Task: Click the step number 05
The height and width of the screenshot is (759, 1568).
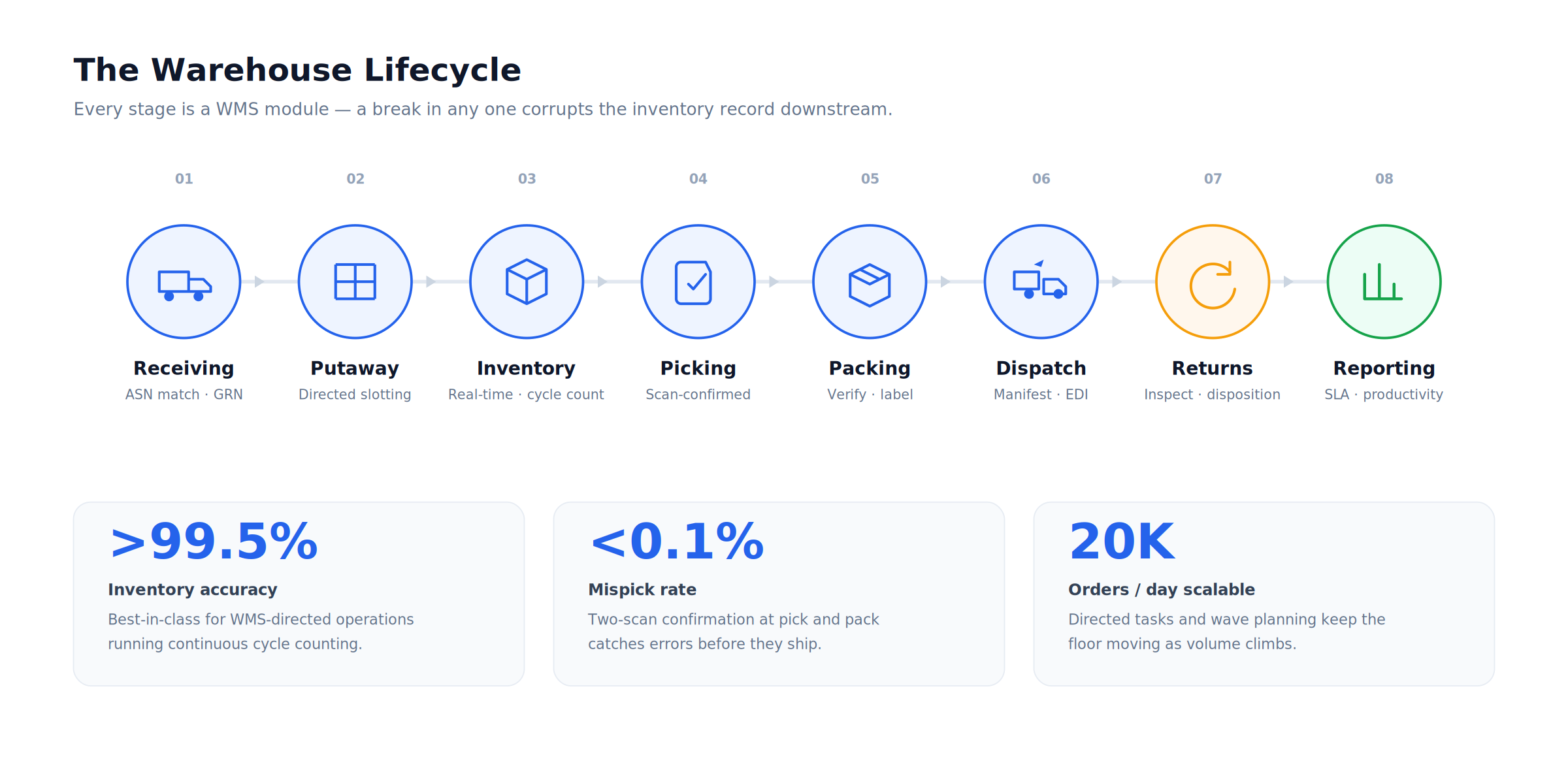Action: (x=870, y=179)
